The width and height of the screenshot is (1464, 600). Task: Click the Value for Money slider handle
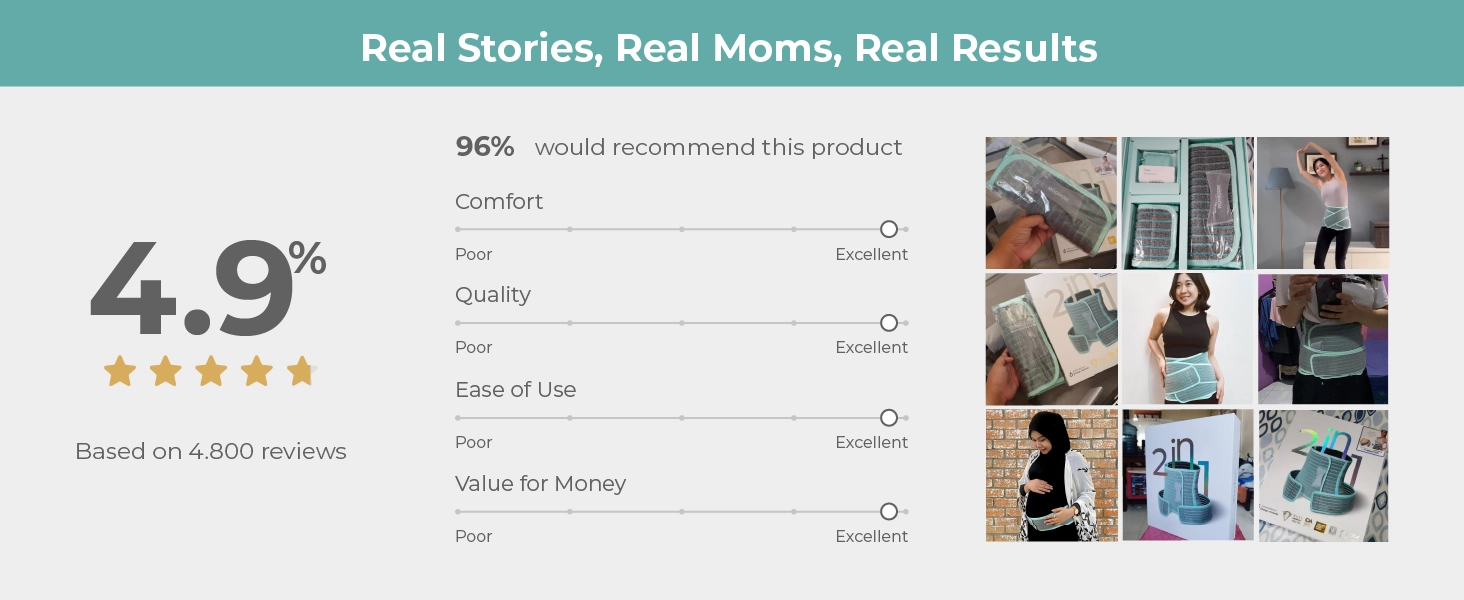(889, 512)
